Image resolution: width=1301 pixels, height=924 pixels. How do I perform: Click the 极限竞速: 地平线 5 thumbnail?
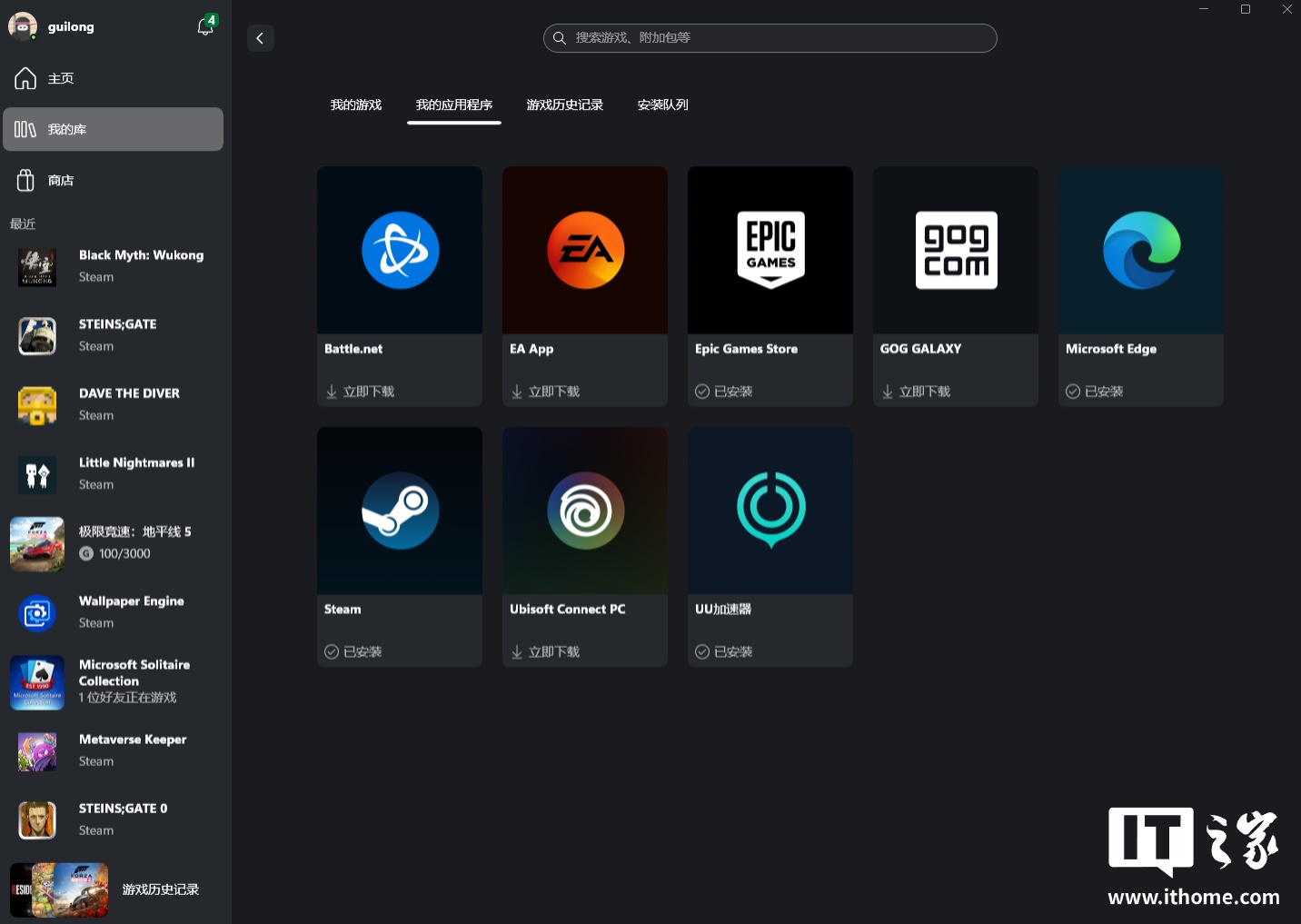click(x=37, y=544)
